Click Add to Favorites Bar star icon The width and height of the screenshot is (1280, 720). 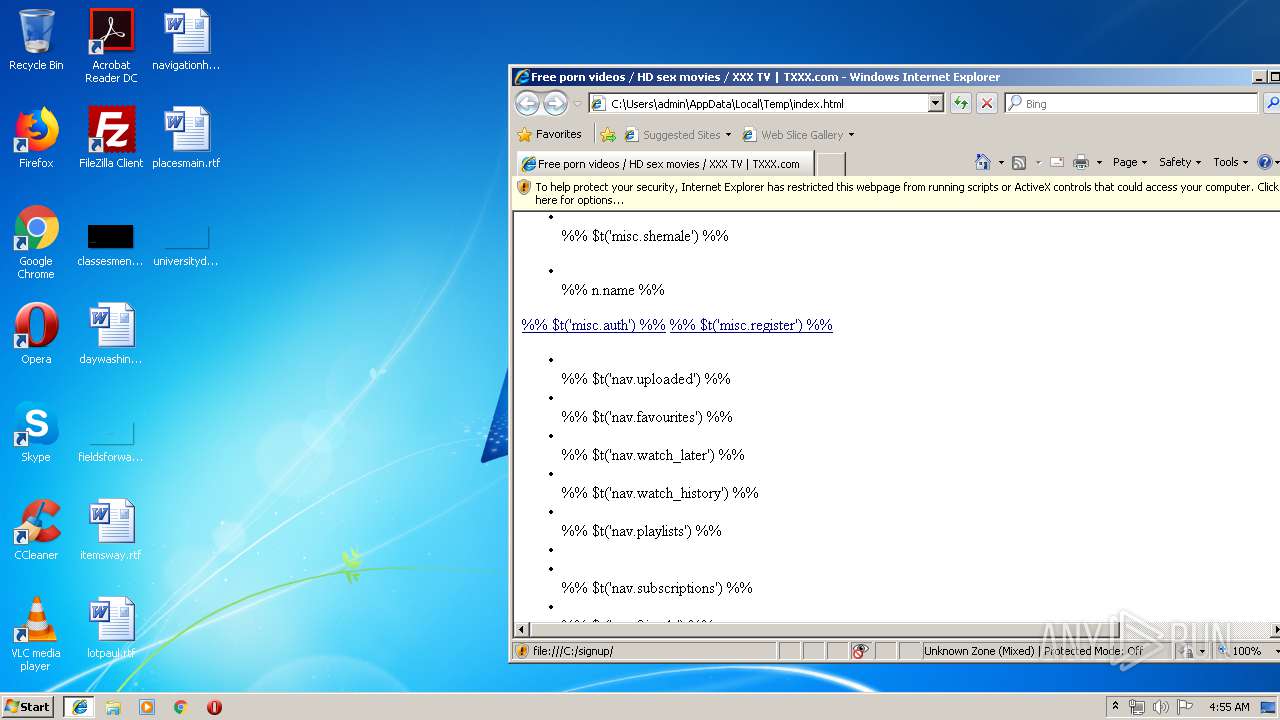pos(607,134)
